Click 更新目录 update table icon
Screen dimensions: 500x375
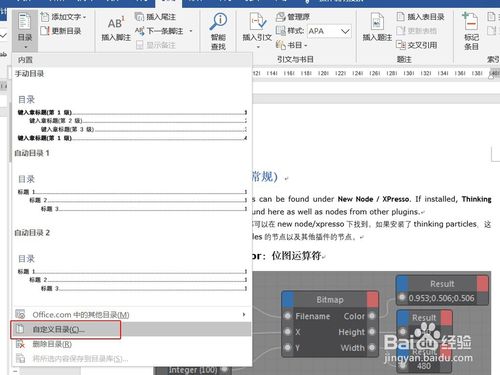45,31
